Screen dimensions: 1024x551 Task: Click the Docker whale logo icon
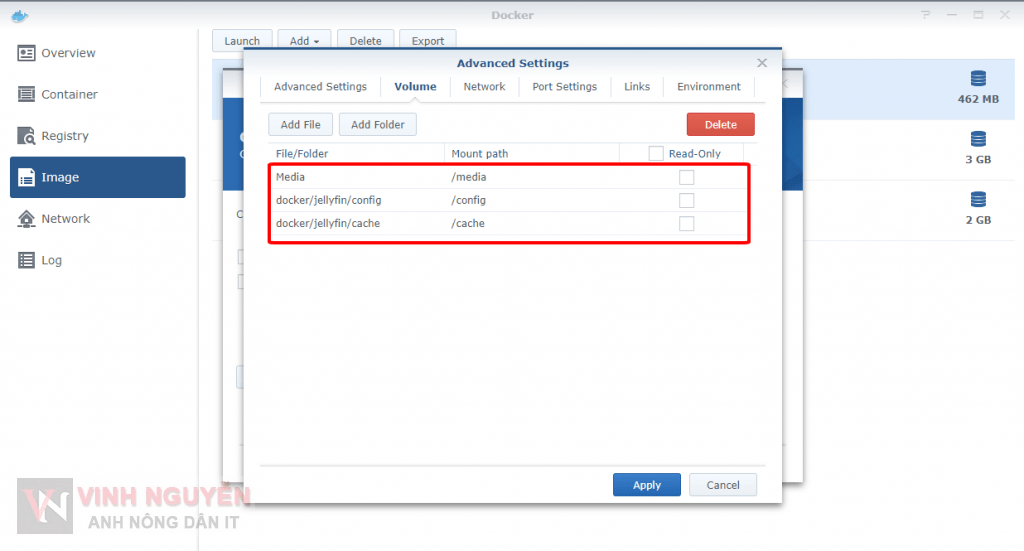(13, 15)
